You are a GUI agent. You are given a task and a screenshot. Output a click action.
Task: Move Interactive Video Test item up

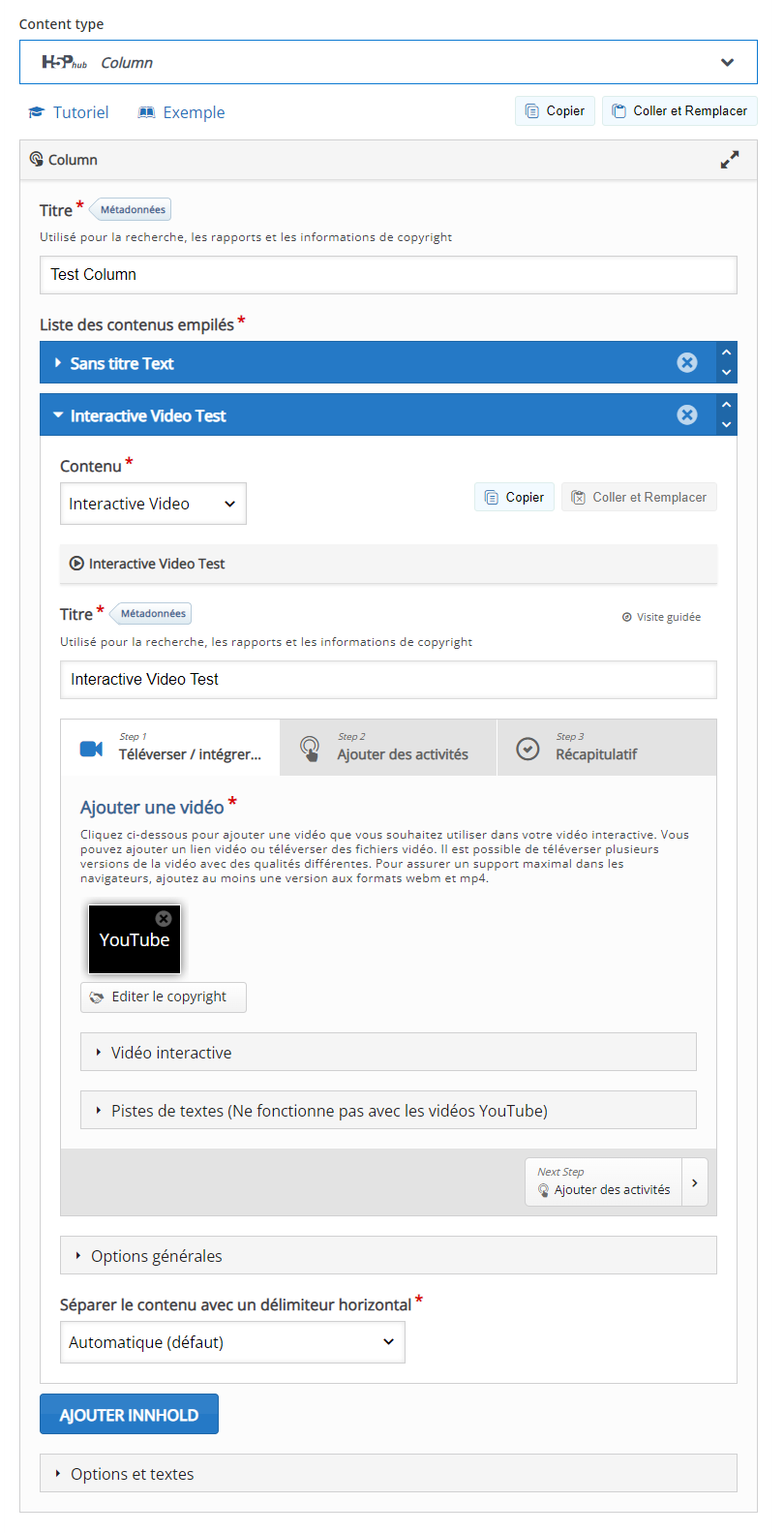pyautogui.click(x=727, y=405)
